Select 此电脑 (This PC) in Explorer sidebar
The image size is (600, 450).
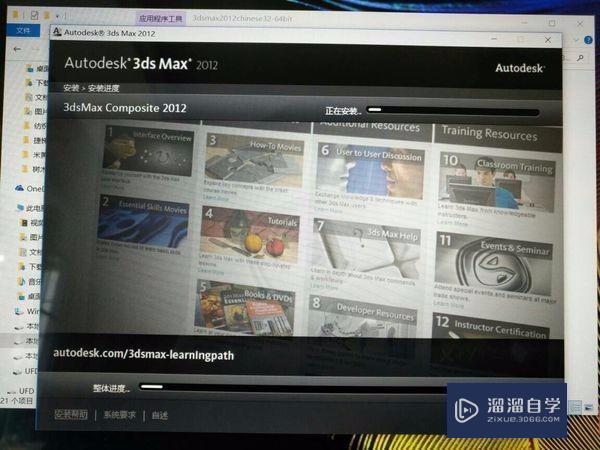[x=30, y=208]
